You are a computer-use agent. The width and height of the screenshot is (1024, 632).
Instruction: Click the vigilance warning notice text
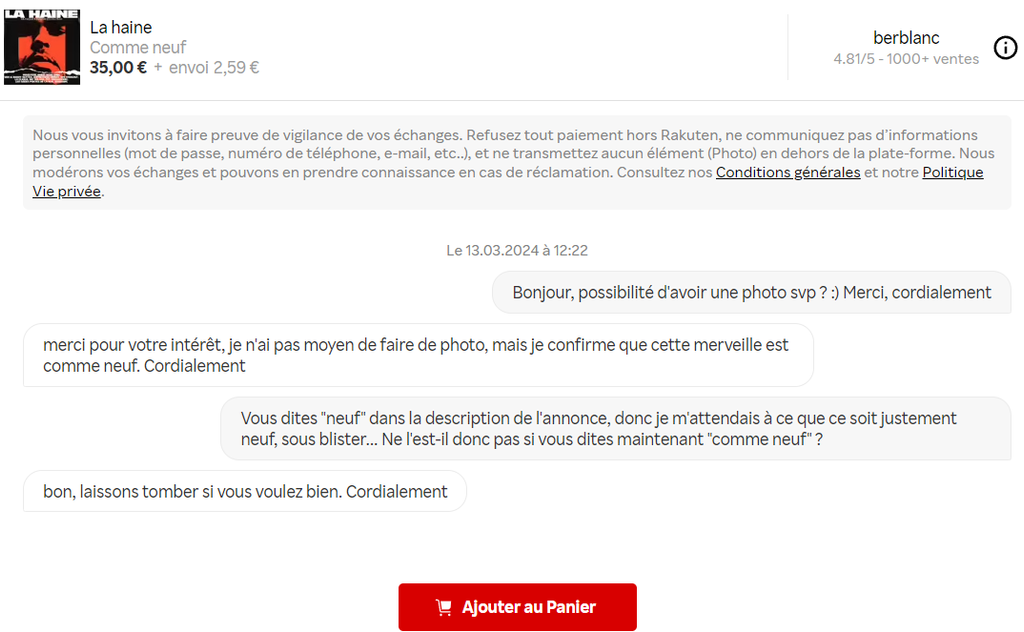pos(517,163)
